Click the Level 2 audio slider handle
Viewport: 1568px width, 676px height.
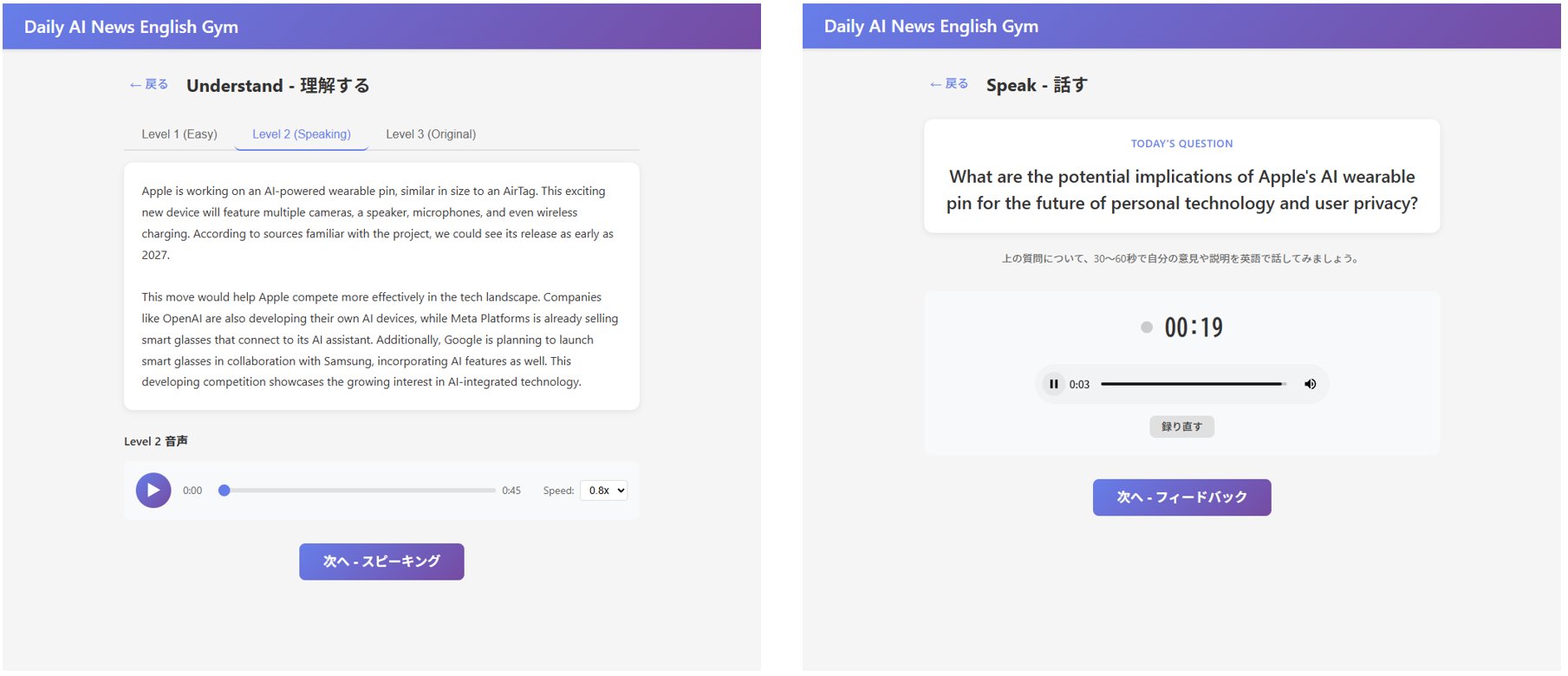pos(224,491)
